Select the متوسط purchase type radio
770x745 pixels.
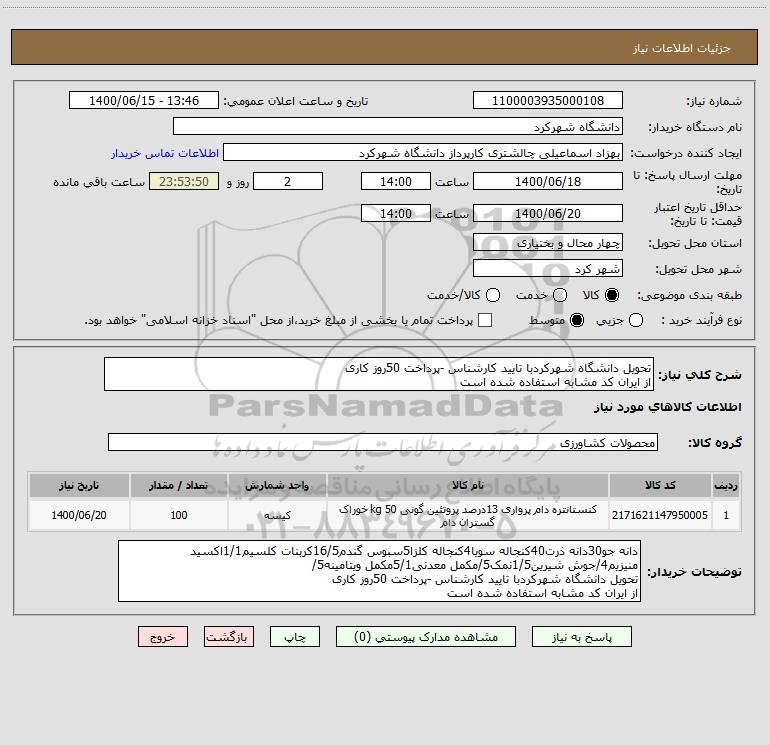577,320
